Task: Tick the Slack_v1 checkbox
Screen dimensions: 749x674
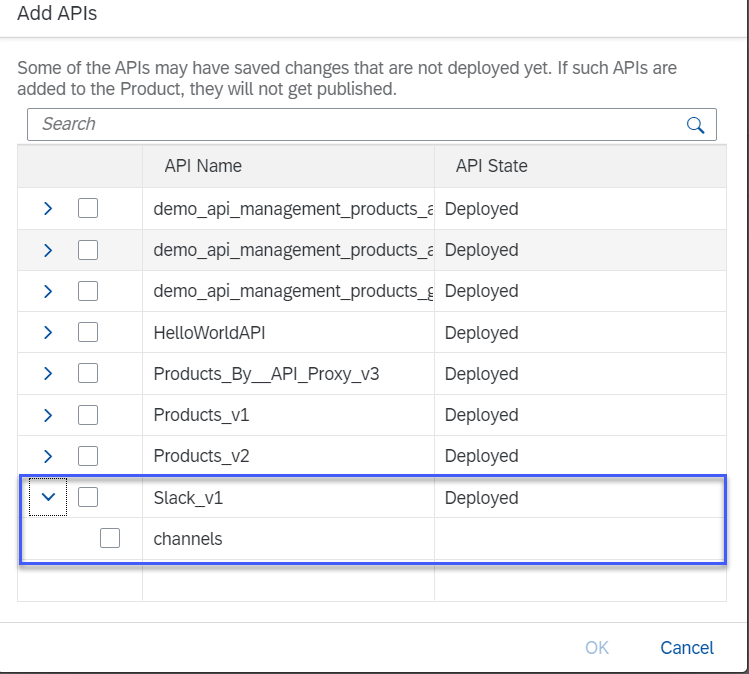Action: click(x=88, y=497)
